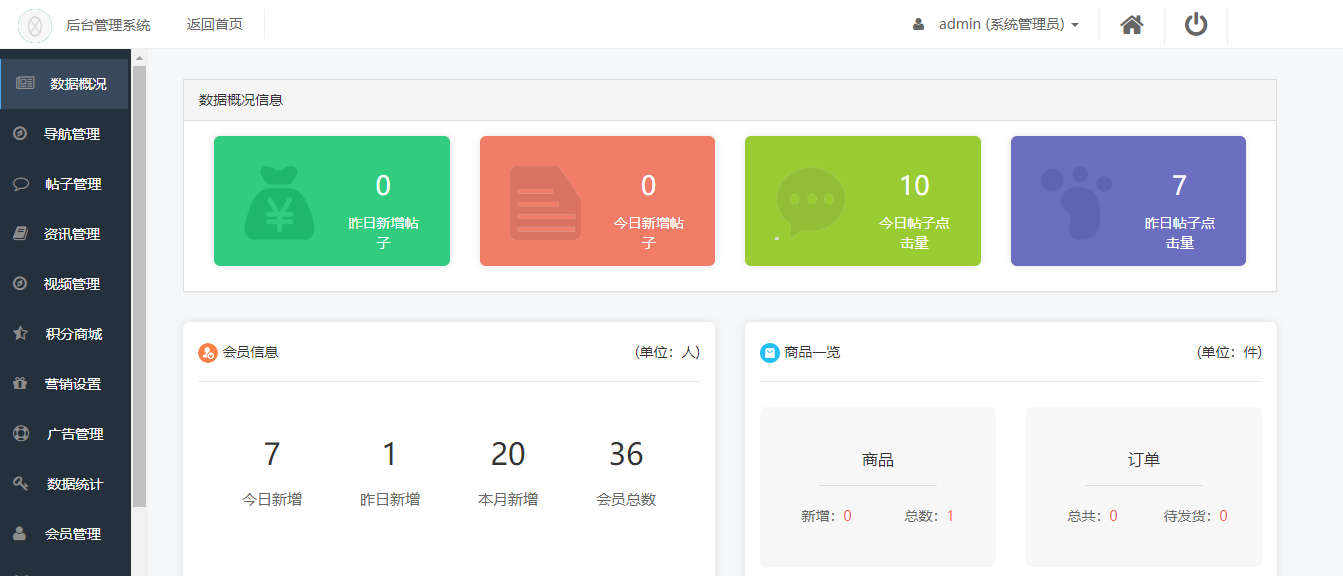Click the book icon beside 资讯管理

coord(20,234)
